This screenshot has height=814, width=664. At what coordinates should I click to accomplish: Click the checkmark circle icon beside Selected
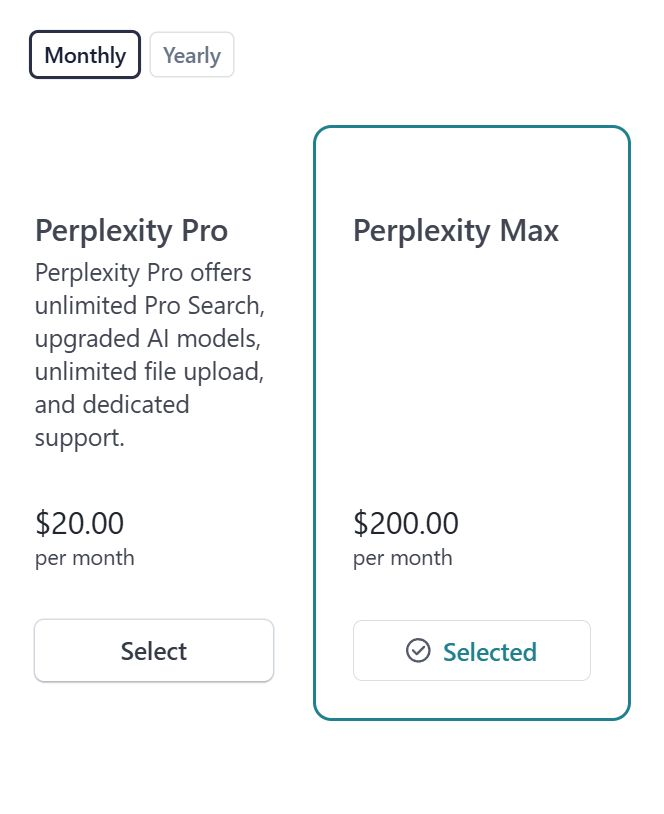click(x=418, y=650)
